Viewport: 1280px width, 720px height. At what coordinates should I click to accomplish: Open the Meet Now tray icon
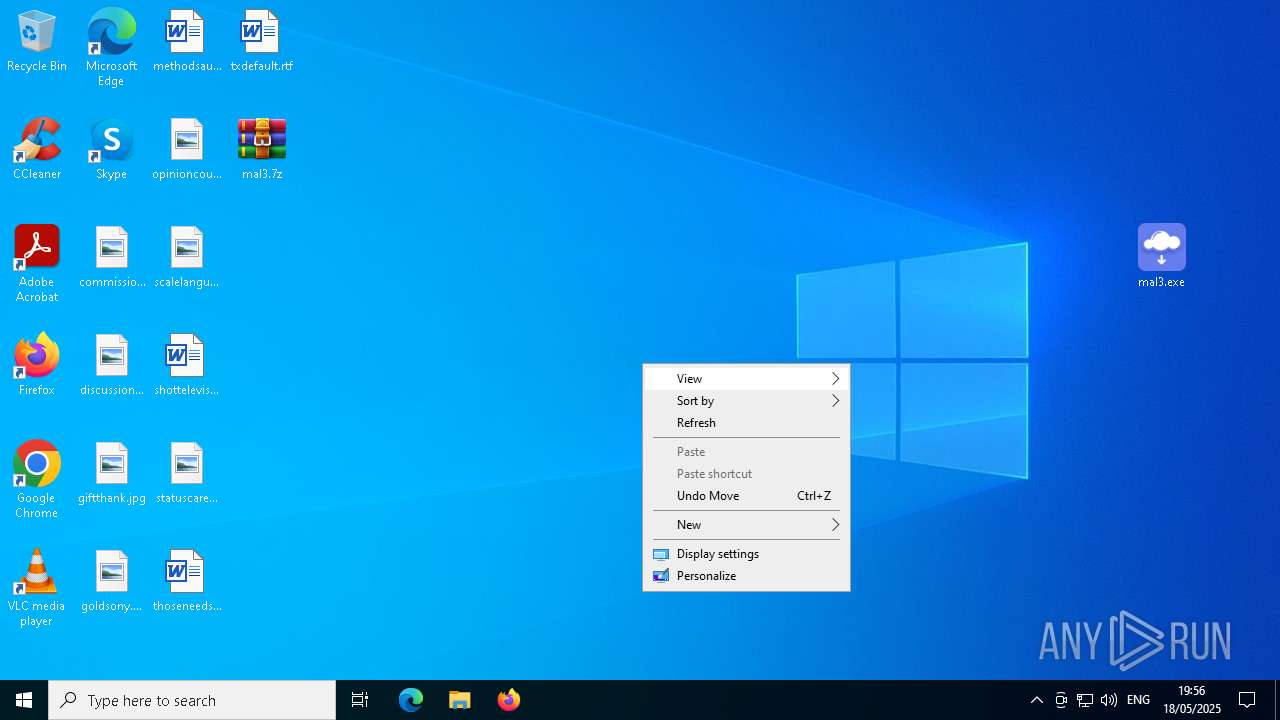point(1061,700)
